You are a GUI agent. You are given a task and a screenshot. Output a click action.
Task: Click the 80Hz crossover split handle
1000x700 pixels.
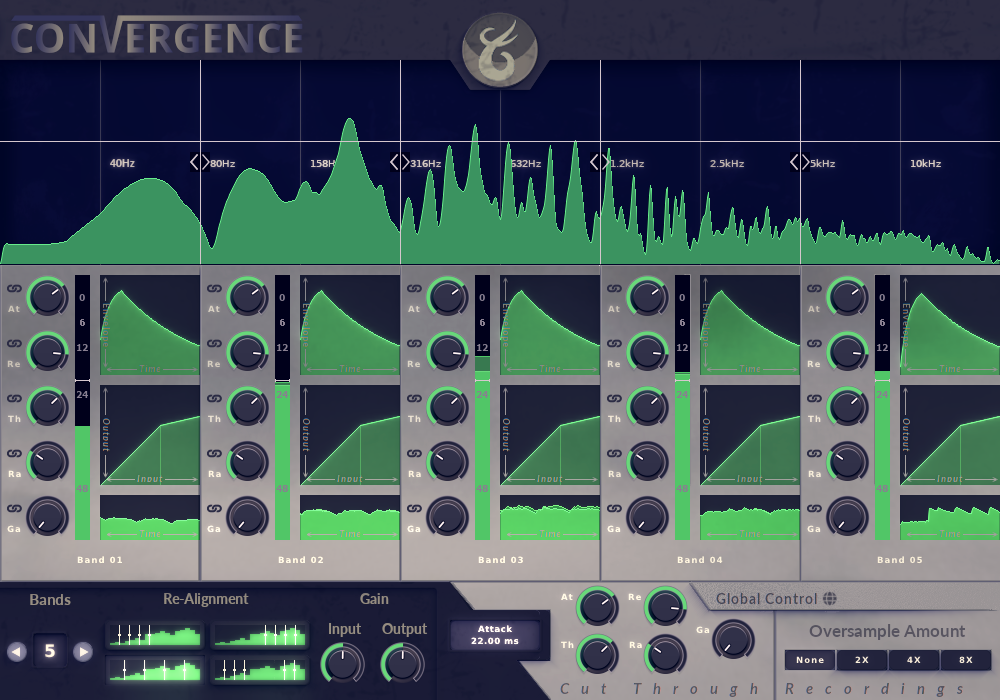point(197,162)
